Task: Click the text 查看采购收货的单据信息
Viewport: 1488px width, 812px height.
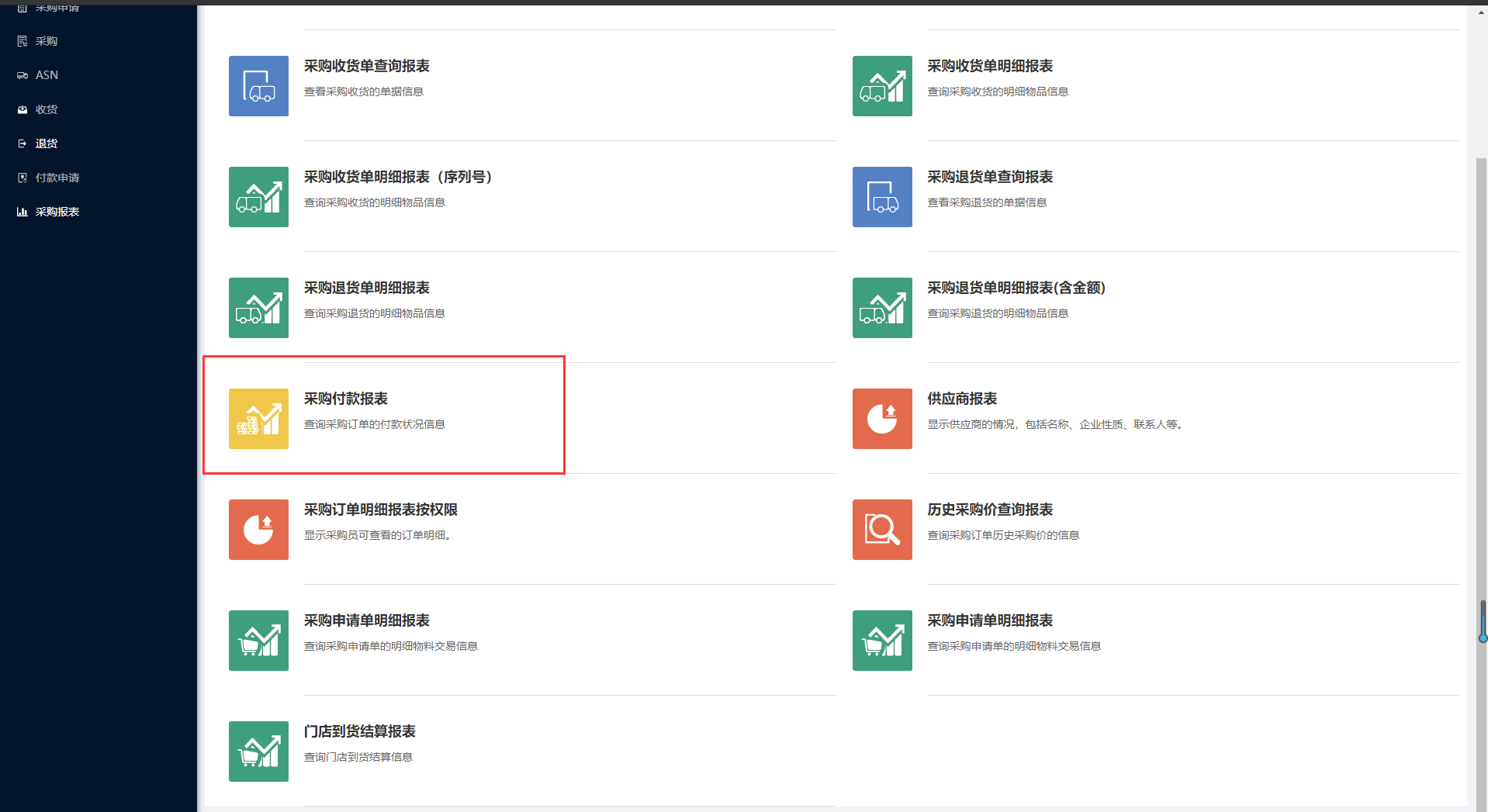Action: 363,92
